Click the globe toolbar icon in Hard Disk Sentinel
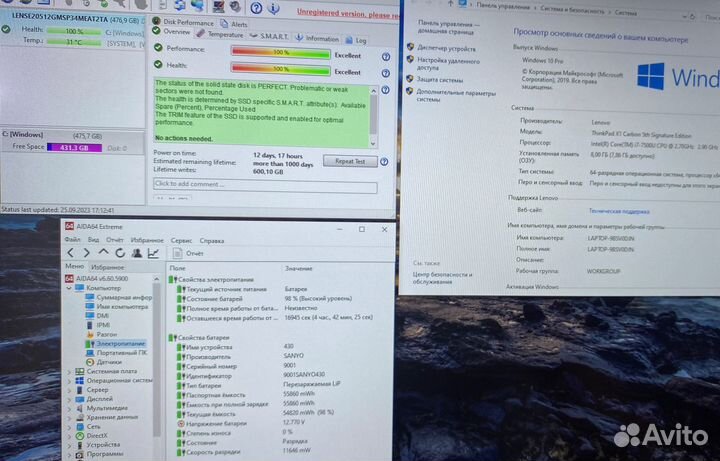720x461 pixels. pyautogui.click(x=197, y=6)
